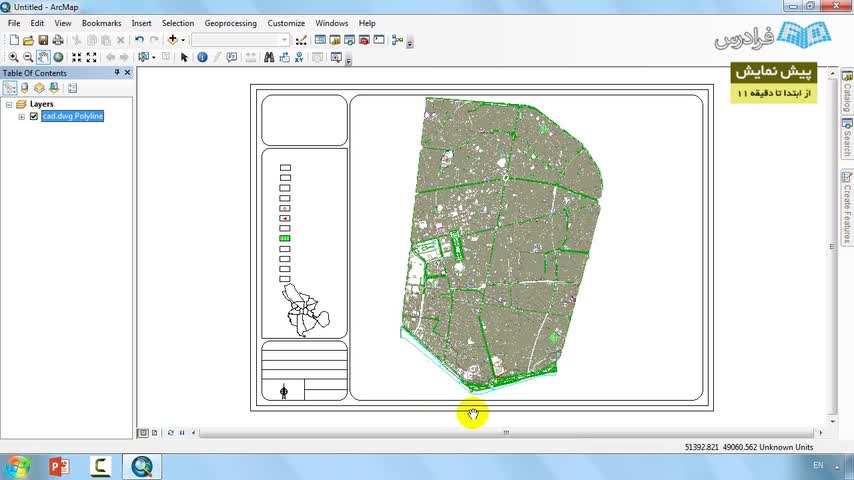The image size is (854, 480).
Task: Open the Catalog side panel tab
Action: coord(846,95)
